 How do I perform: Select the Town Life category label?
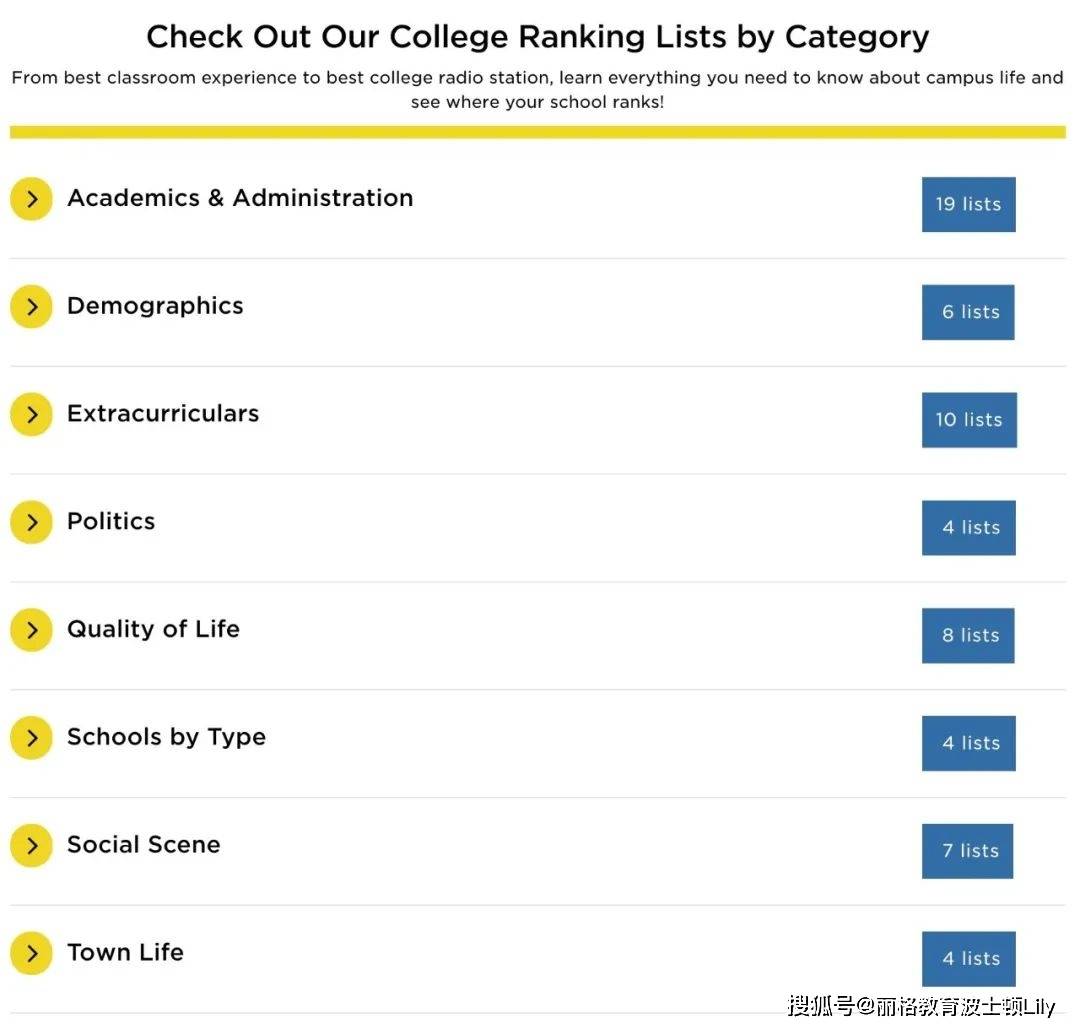(x=125, y=953)
